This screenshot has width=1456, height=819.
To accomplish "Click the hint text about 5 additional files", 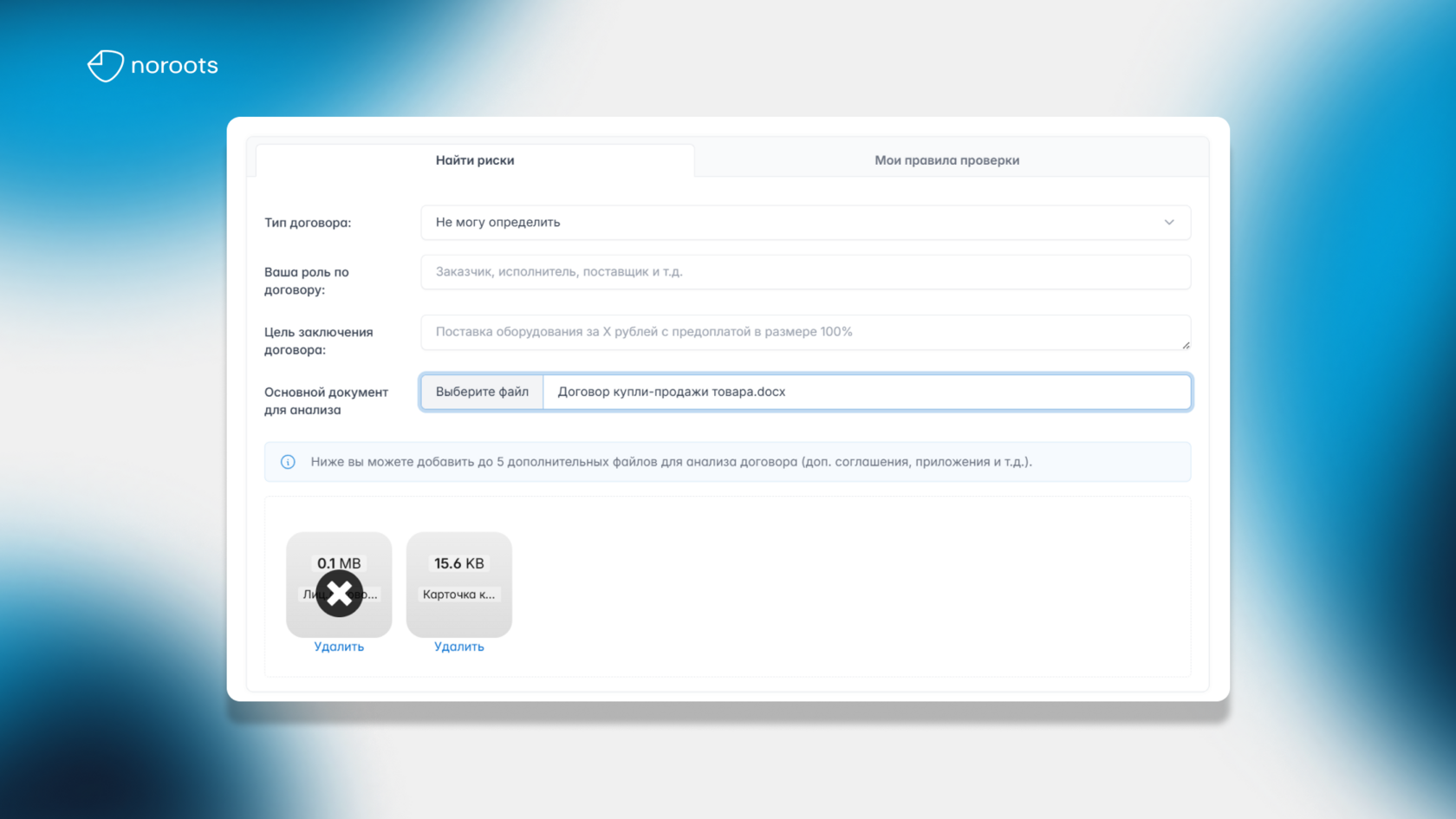I will [672, 462].
